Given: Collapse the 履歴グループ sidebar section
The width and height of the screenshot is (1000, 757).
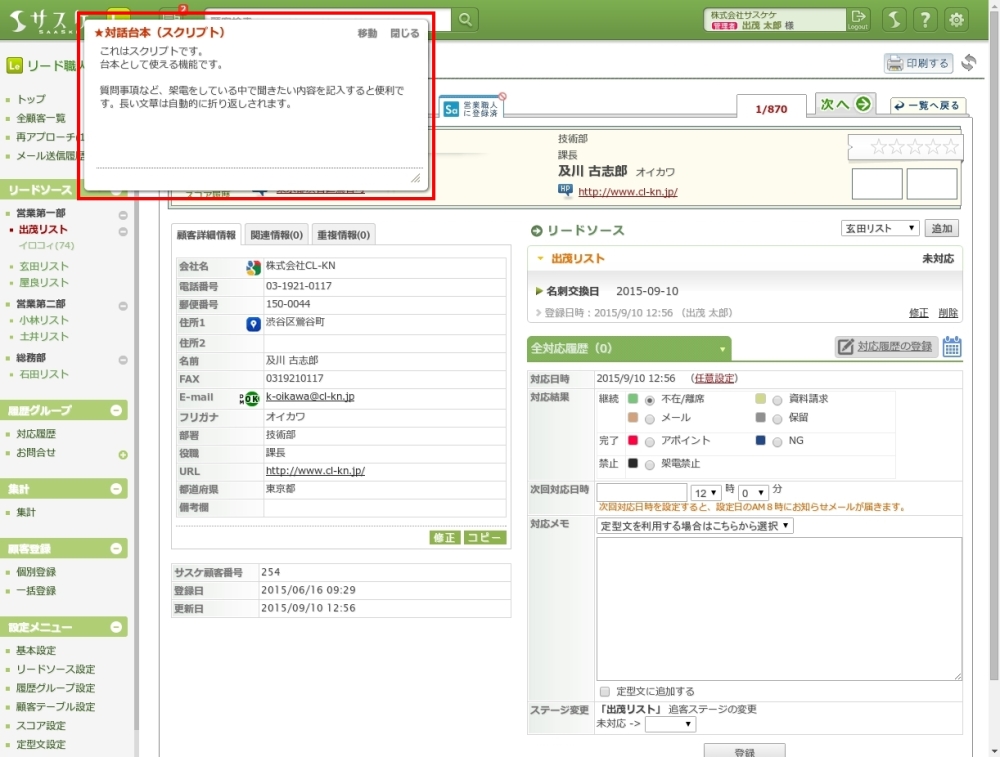Looking at the screenshot, I should pyautogui.click(x=117, y=411).
